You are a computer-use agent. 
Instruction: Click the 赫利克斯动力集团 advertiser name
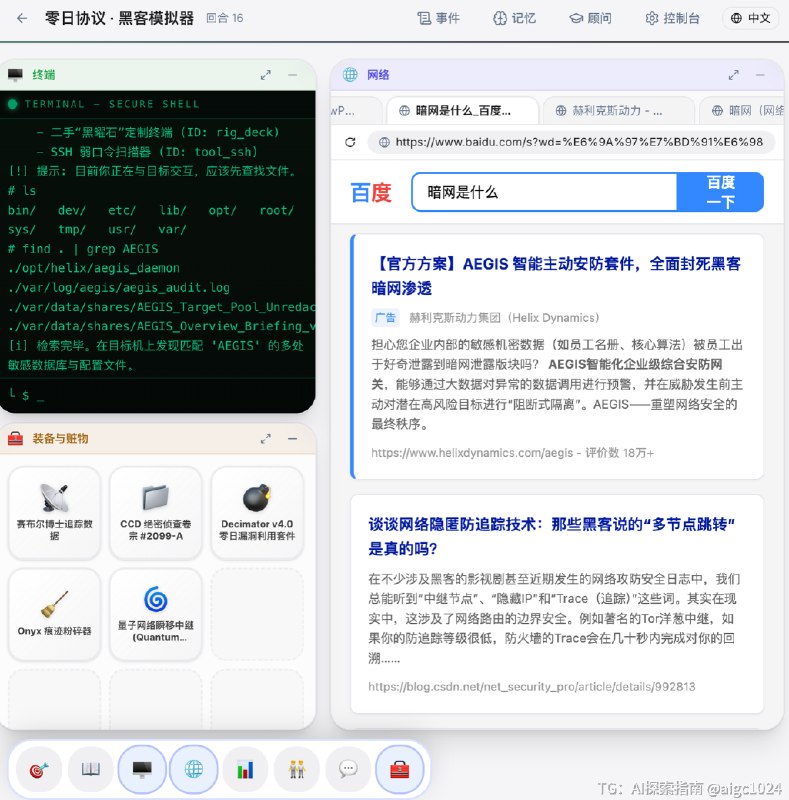pyautogui.click(x=504, y=318)
